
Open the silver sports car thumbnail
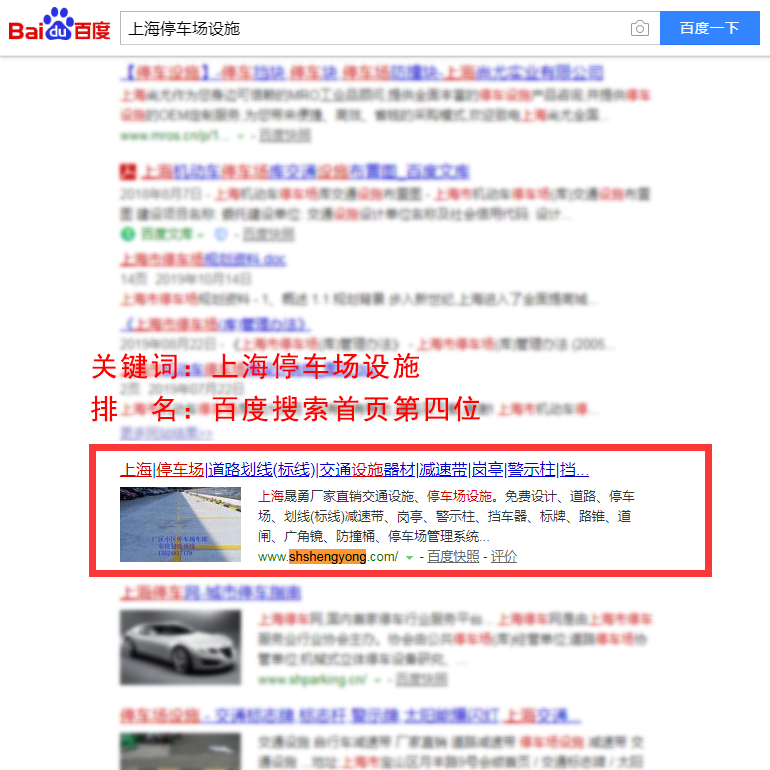click(x=180, y=647)
